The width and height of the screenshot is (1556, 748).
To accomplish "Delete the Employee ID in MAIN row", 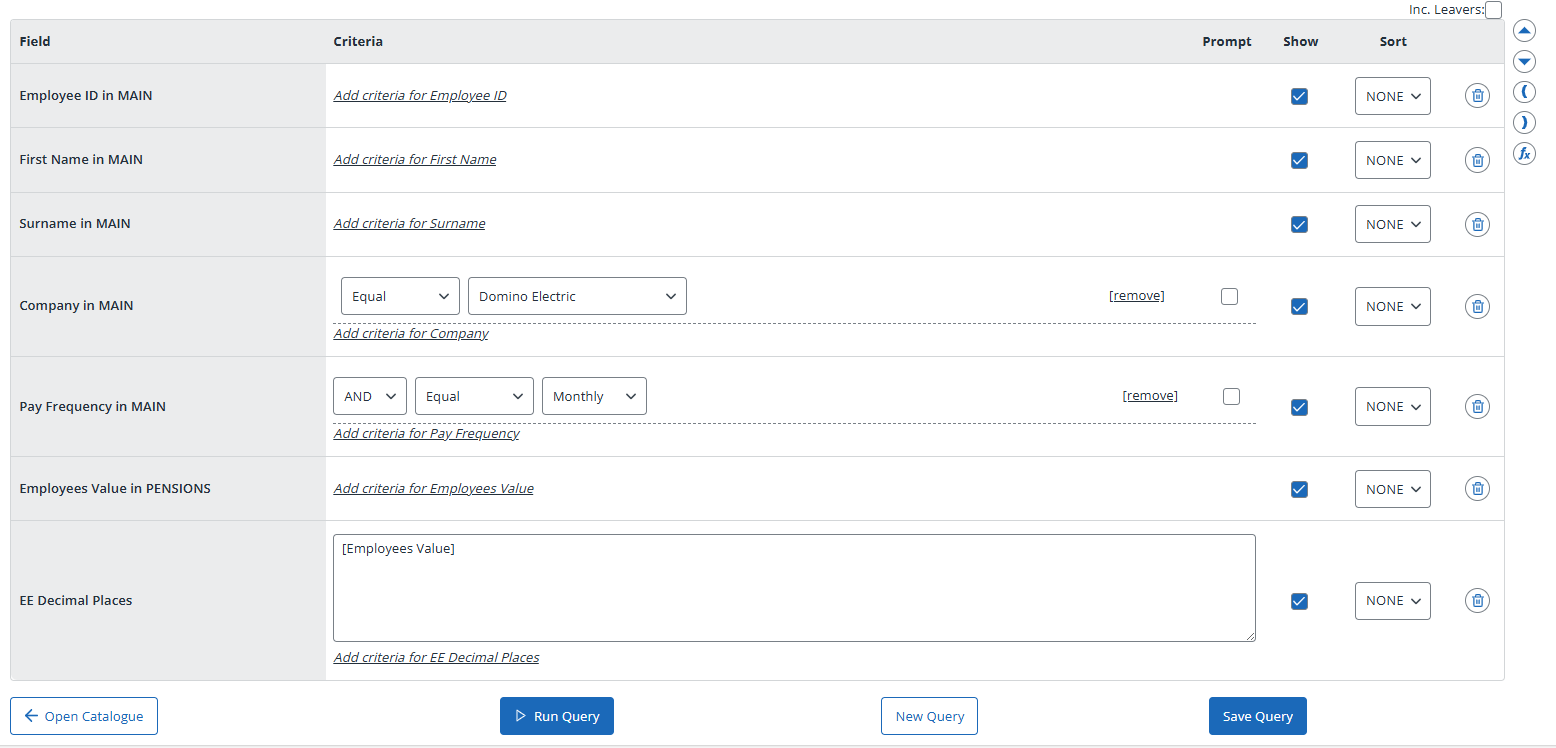I will pos(1477,96).
